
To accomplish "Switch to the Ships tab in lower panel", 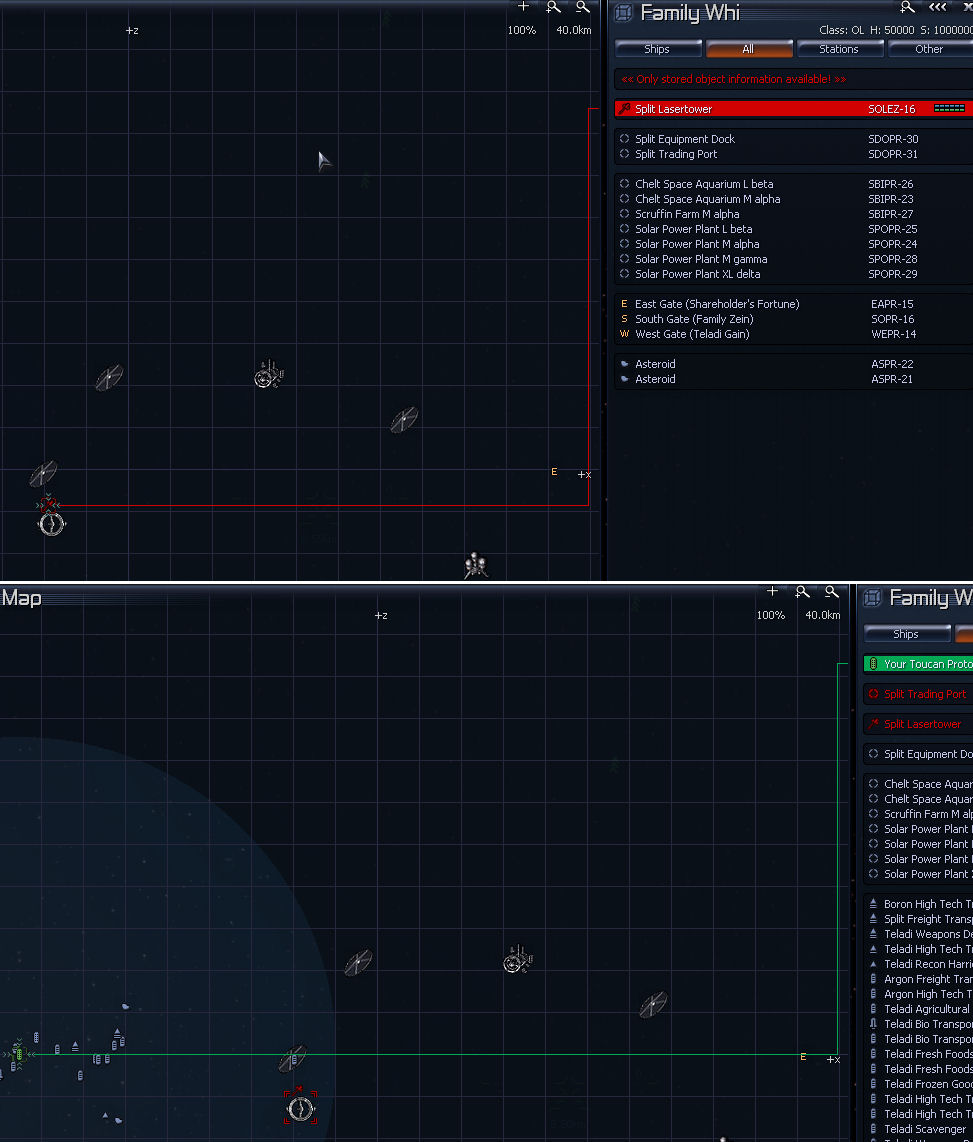I will click(906, 634).
